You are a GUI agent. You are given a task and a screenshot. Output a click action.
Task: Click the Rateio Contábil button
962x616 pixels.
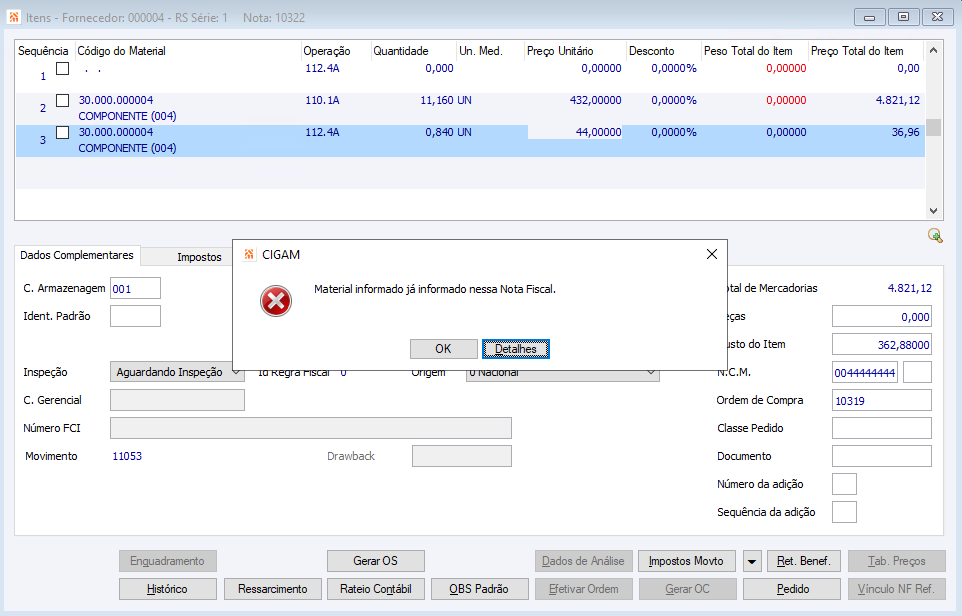[x=375, y=589]
